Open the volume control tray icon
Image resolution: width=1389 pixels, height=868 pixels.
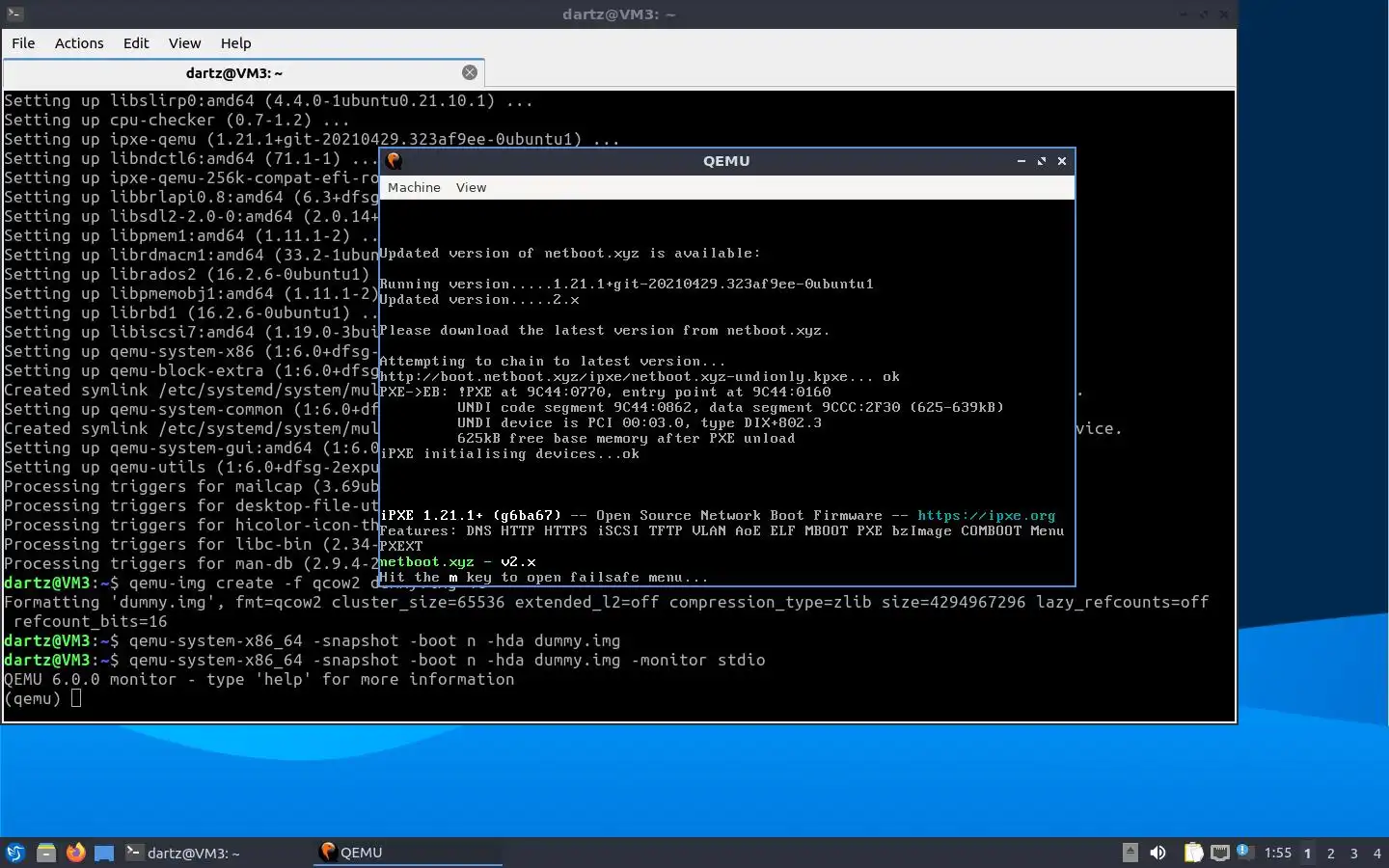pos(1158,853)
